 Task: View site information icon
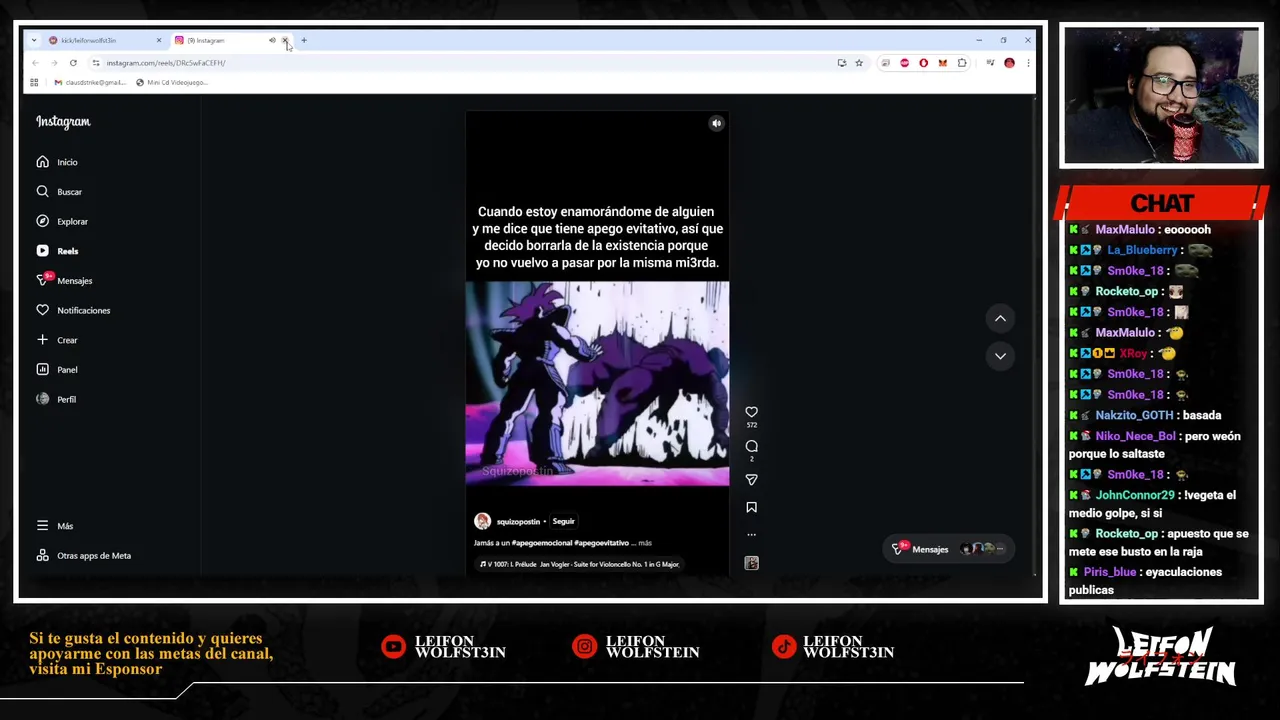pos(95,63)
